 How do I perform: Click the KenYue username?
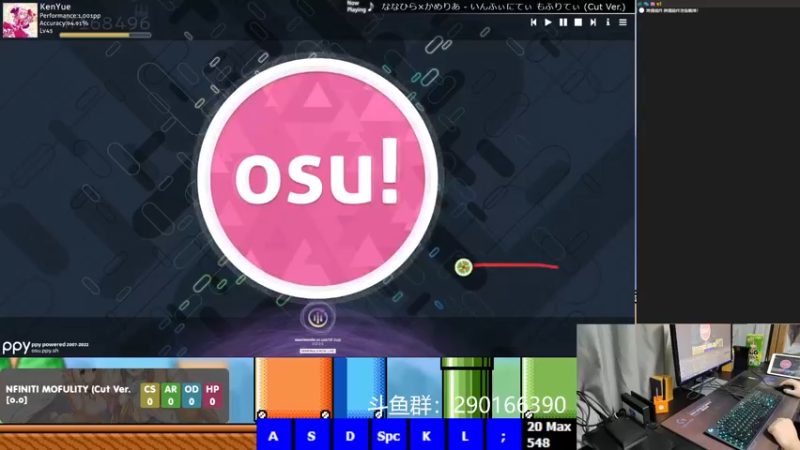click(x=55, y=7)
